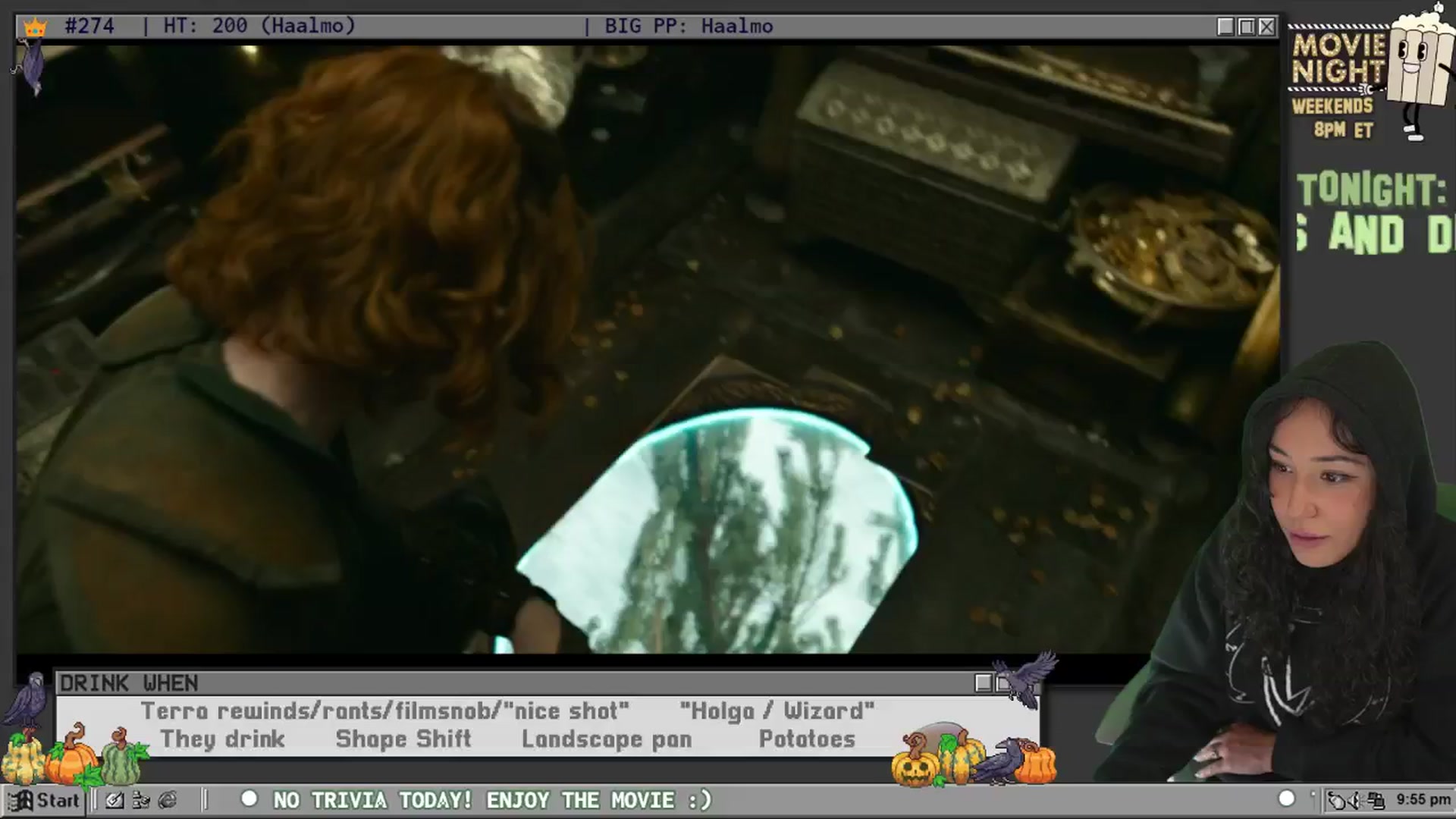Viewport: 1456px width, 819px height.
Task: Click the network connection tray icon
Action: pos(1376,800)
